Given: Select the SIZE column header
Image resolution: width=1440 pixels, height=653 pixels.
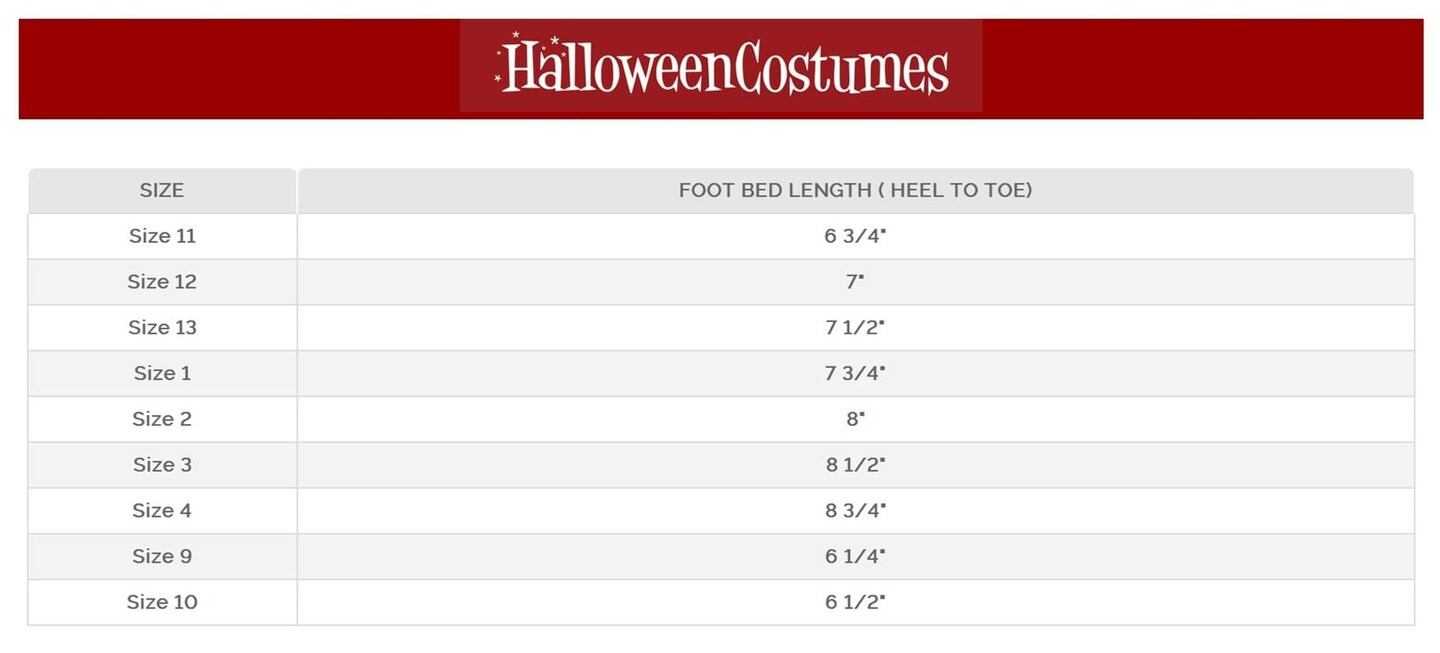Looking at the screenshot, I should point(162,190).
